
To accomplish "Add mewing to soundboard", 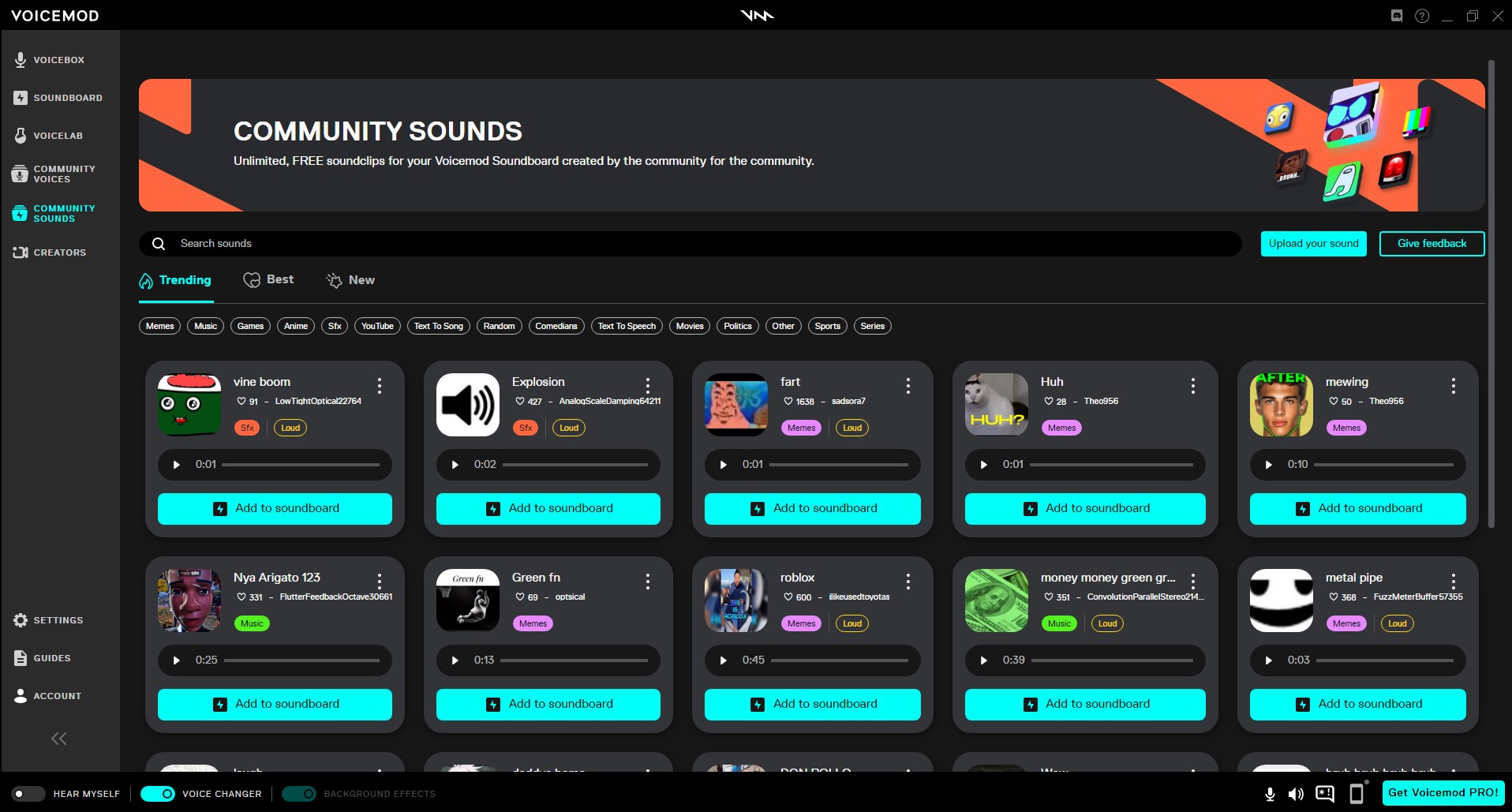I will click(1358, 509).
